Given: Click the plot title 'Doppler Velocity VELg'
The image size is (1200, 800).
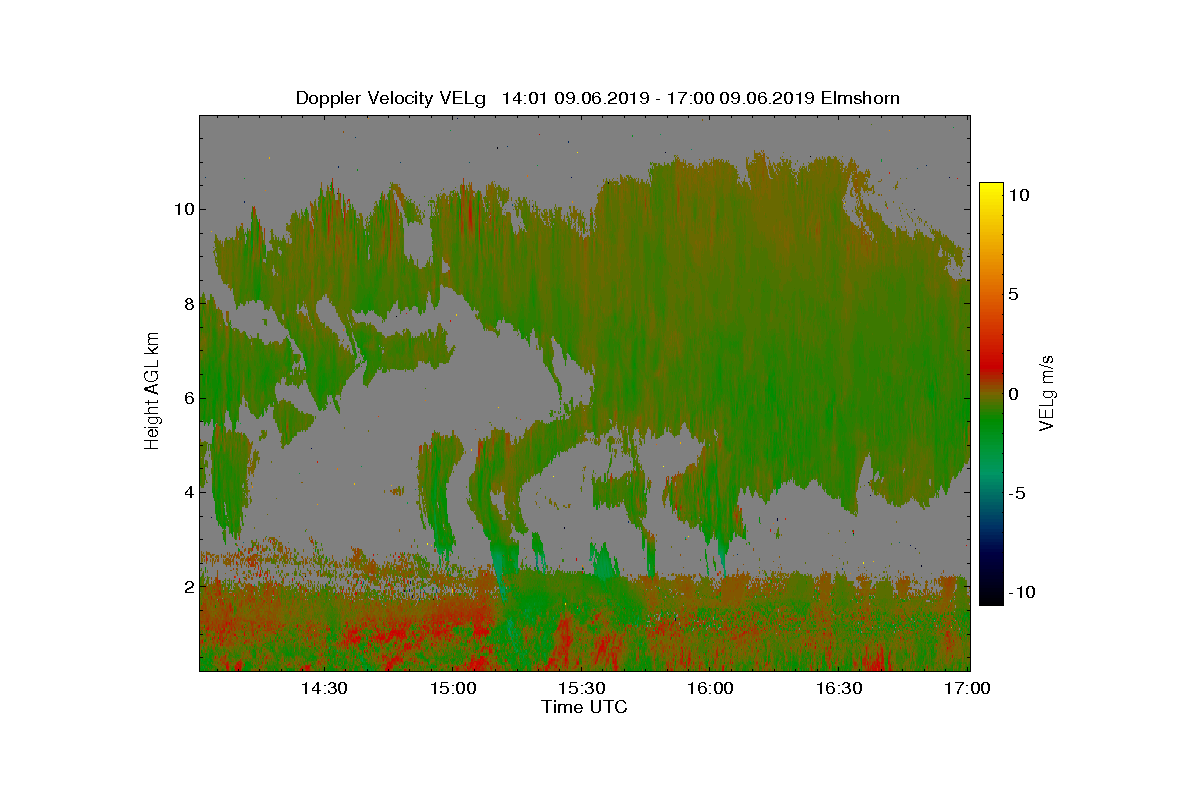Looking at the screenshot, I should (391, 98).
